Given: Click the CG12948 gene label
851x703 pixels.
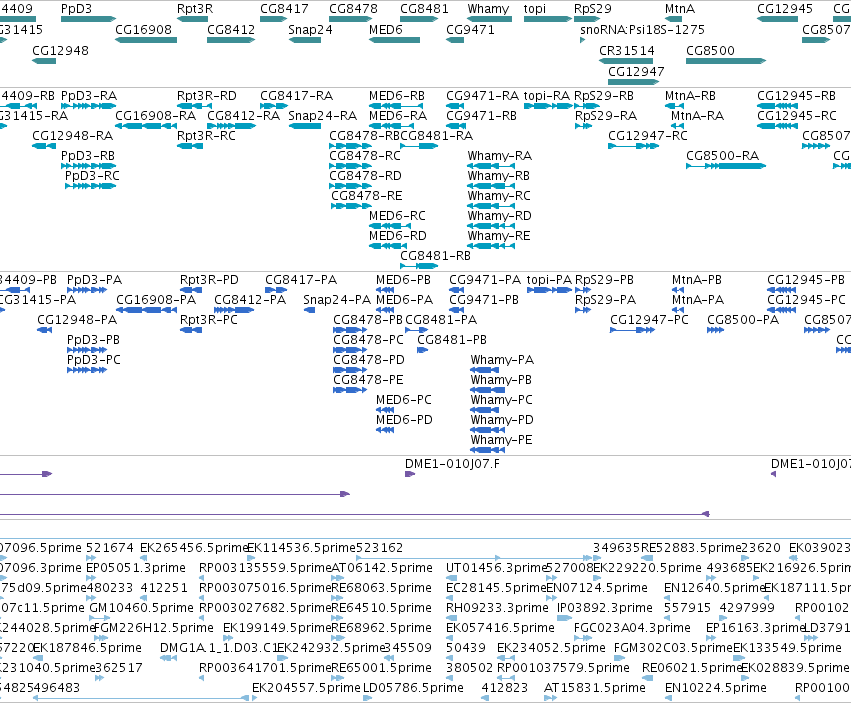Looking at the screenshot, I should (x=60, y=50).
